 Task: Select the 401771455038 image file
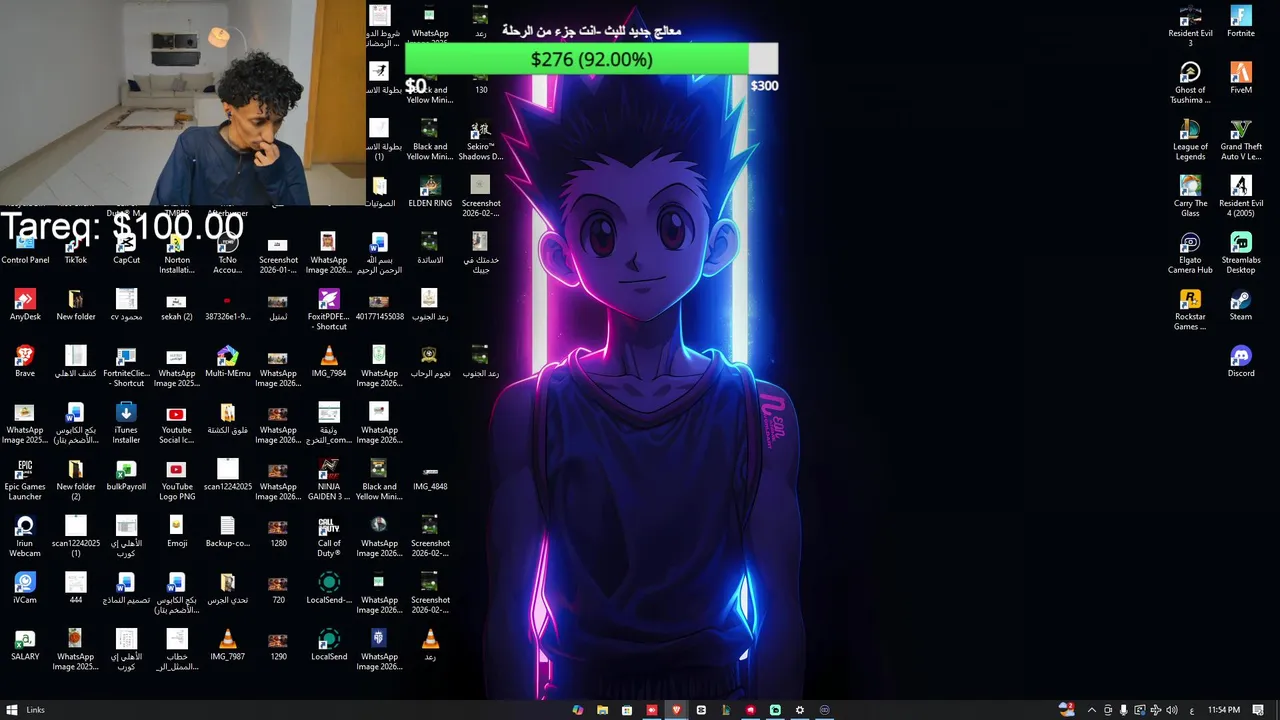click(379, 306)
